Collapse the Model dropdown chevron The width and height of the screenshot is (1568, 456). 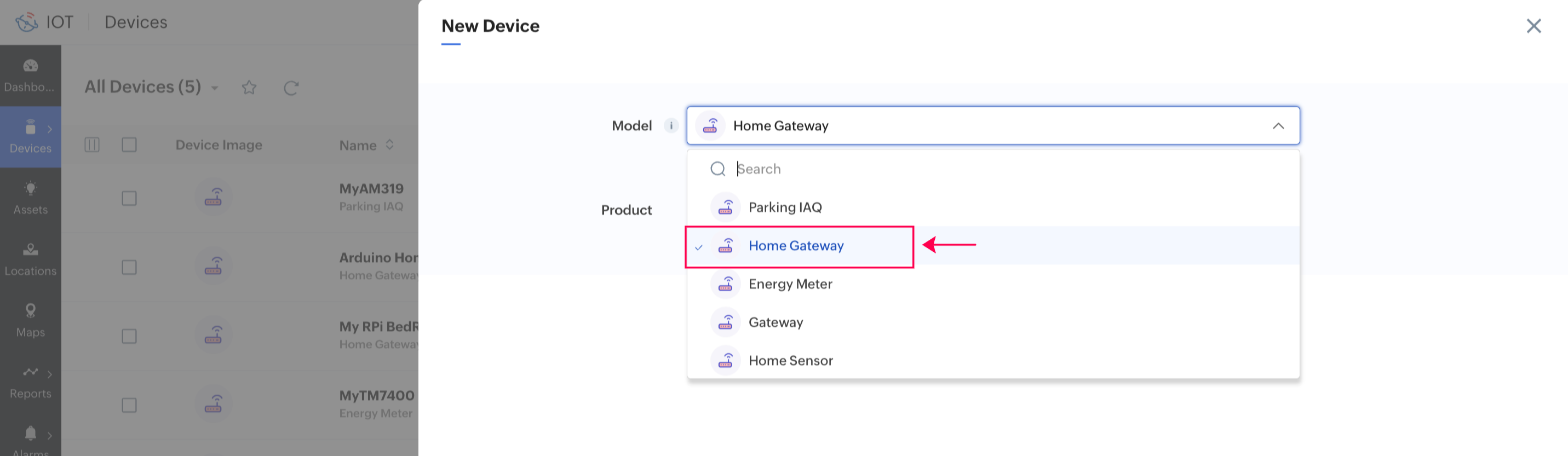coord(1278,126)
